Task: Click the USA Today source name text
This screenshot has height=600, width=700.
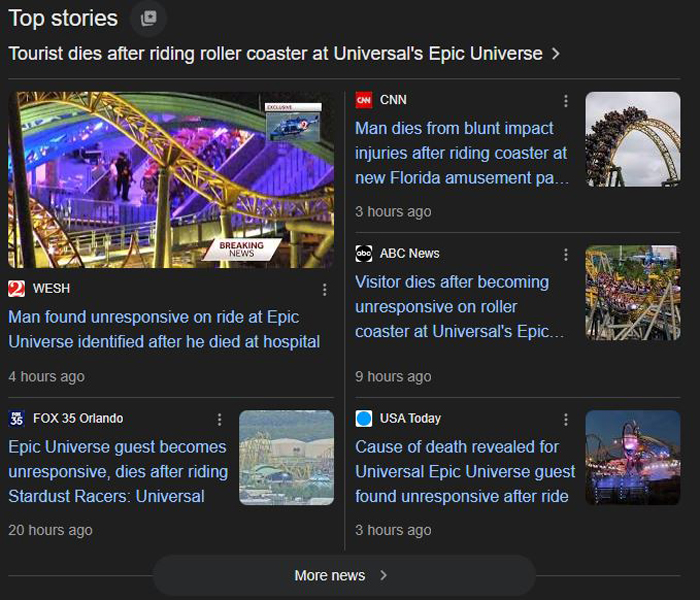Action: coord(410,419)
